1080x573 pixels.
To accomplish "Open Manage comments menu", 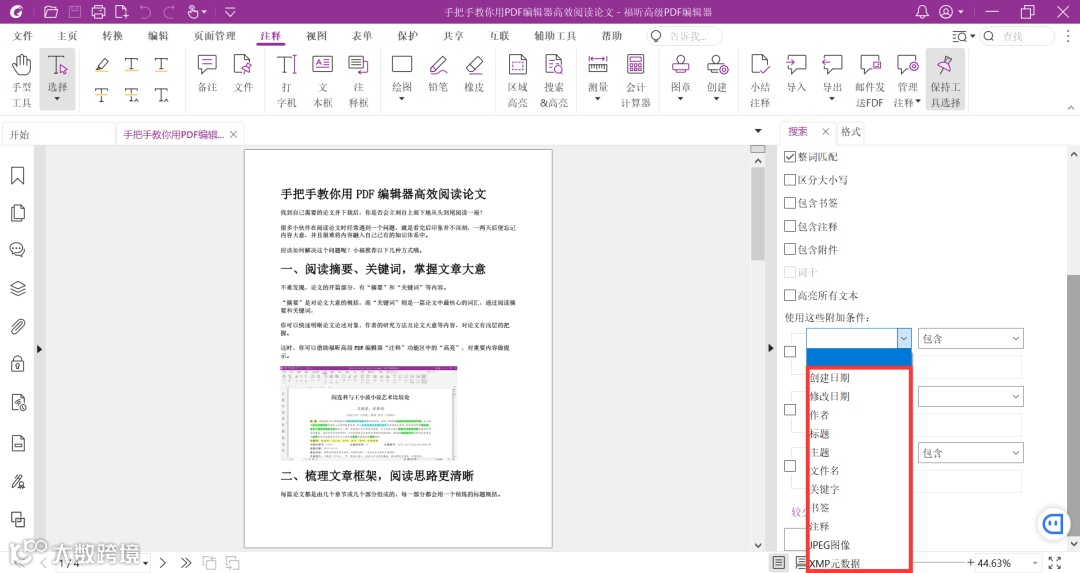I will [x=907, y=81].
